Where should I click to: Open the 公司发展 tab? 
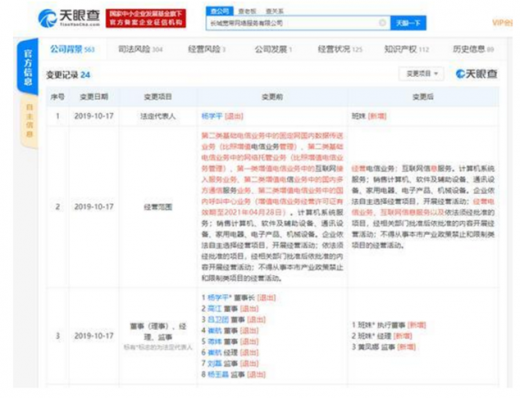[x=273, y=49]
